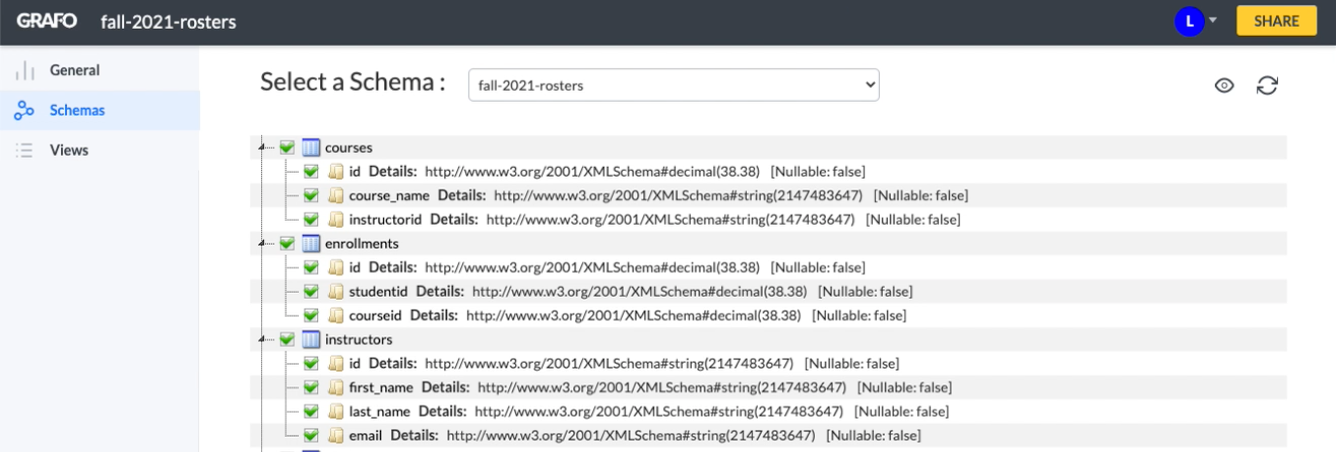Screen dimensions: 1336x452
Task: Uncheck the last_name column checkbox
Action: (x=311, y=412)
